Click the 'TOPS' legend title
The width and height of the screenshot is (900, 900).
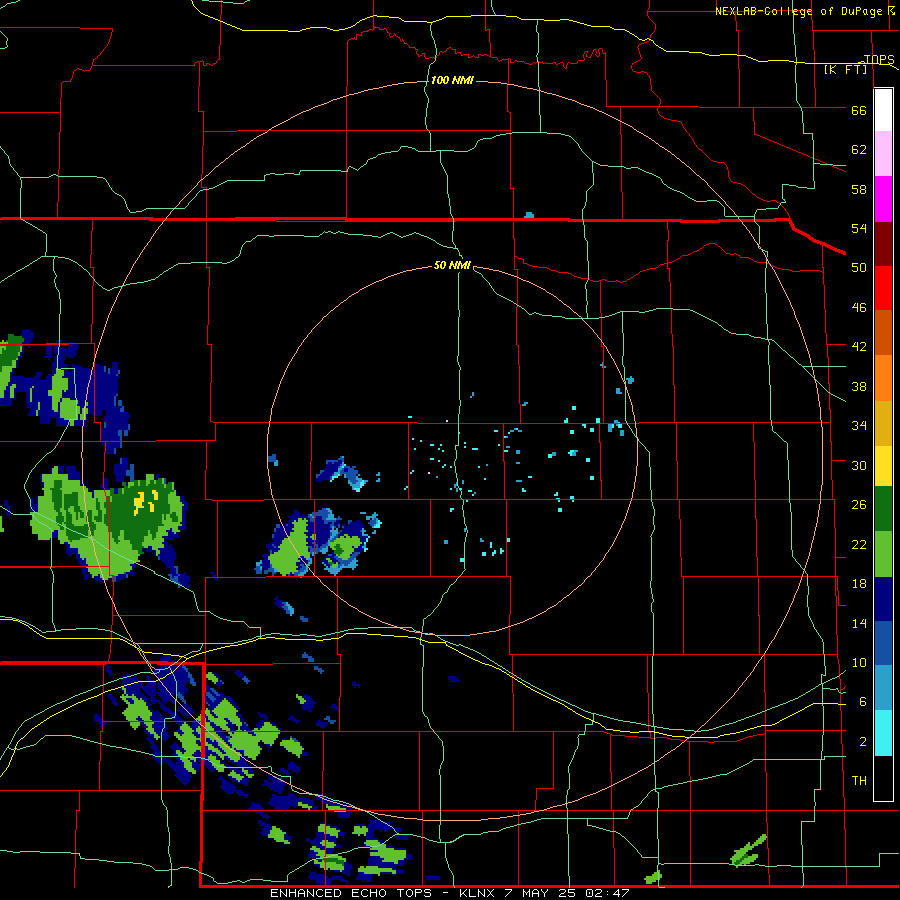[879, 59]
